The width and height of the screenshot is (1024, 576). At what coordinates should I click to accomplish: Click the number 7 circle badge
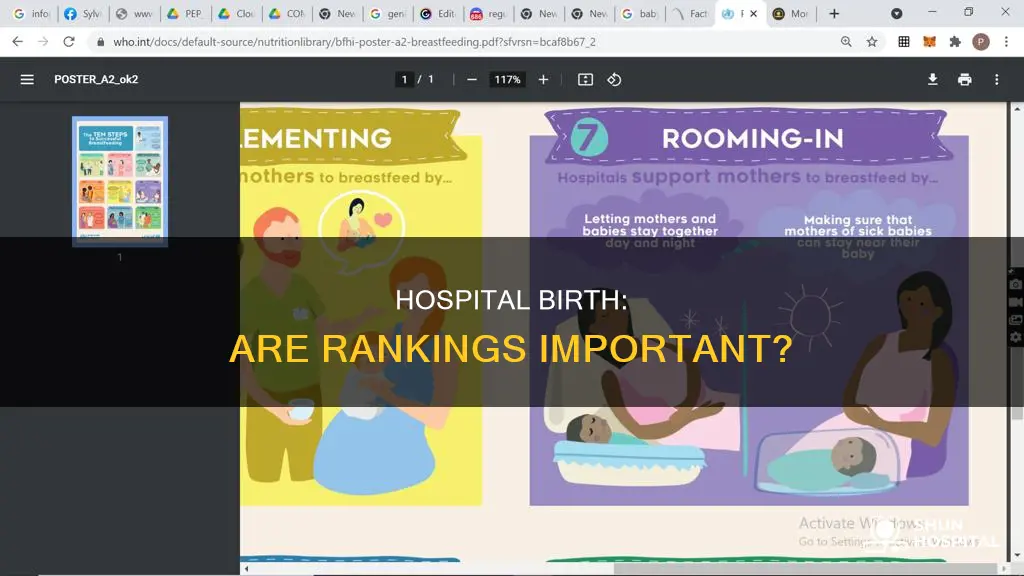pyautogui.click(x=588, y=138)
